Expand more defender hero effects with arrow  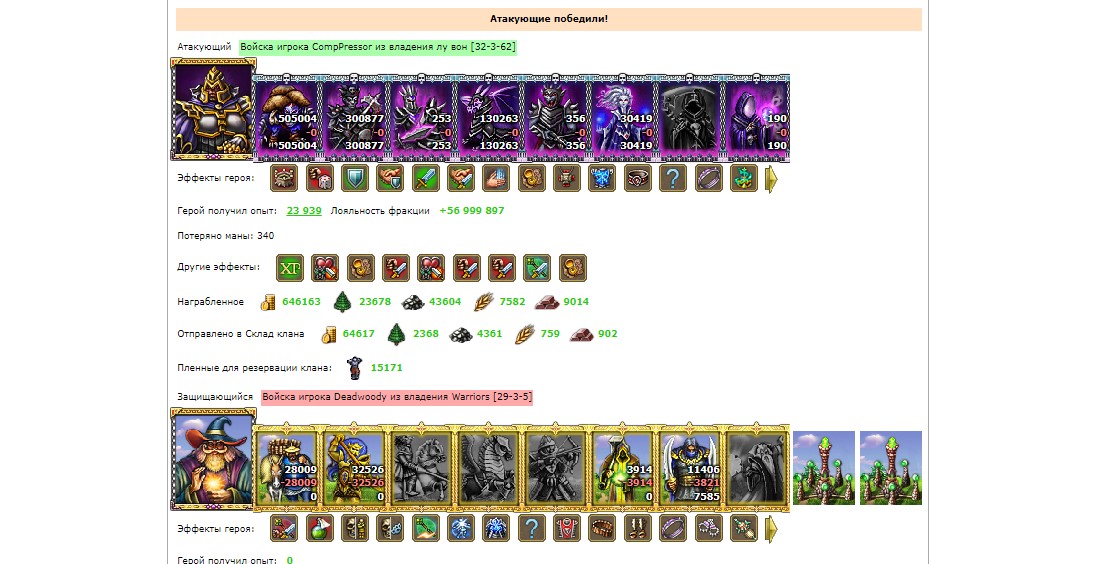[x=771, y=530]
